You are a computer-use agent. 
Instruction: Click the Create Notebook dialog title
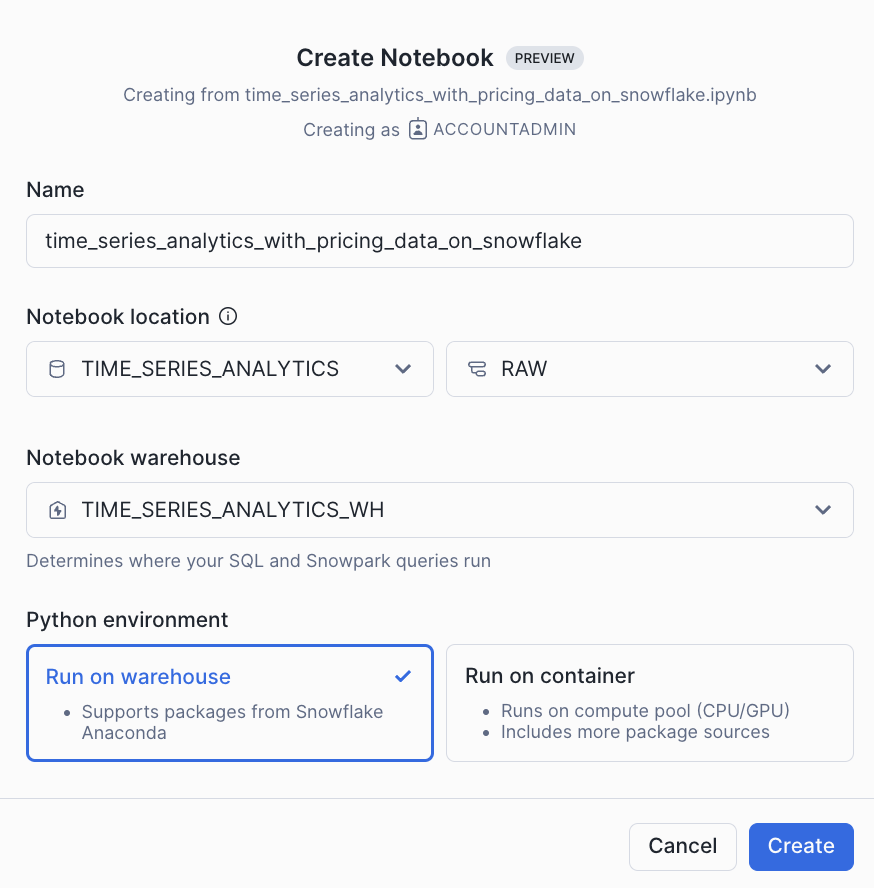pos(395,58)
